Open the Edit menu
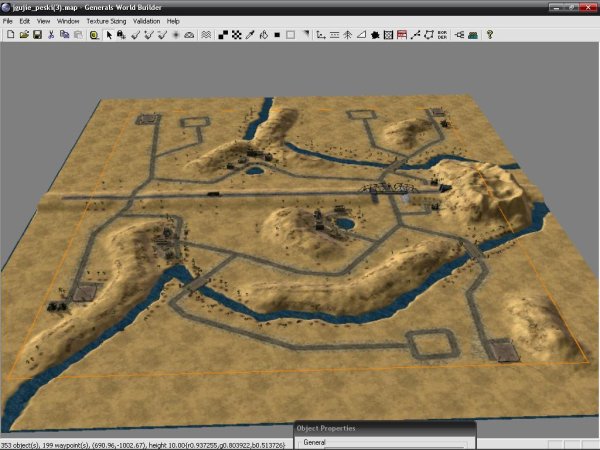This screenshot has height=450, width=600. pos(25,21)
